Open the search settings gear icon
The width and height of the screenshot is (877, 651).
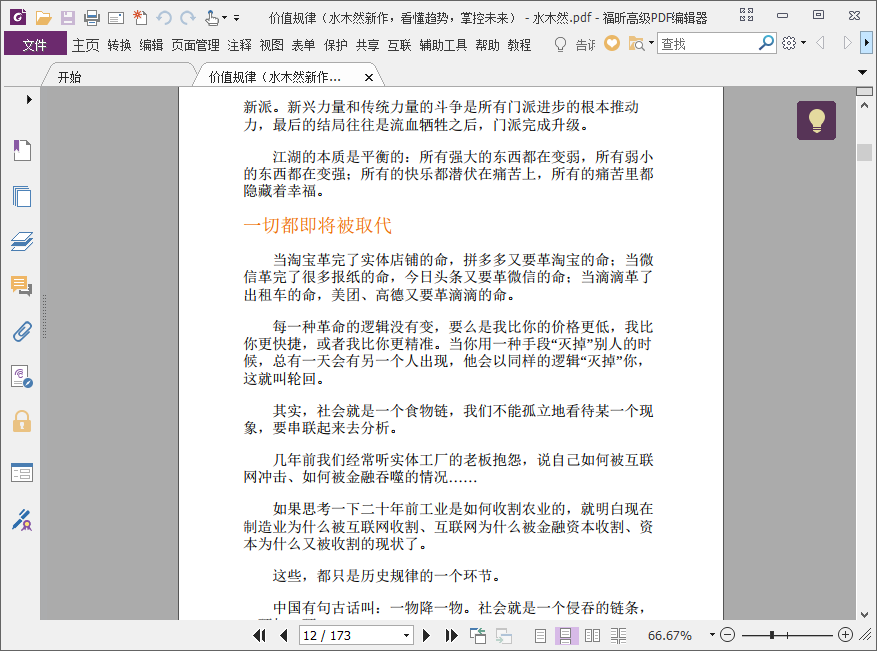click(x=789, y=43)
